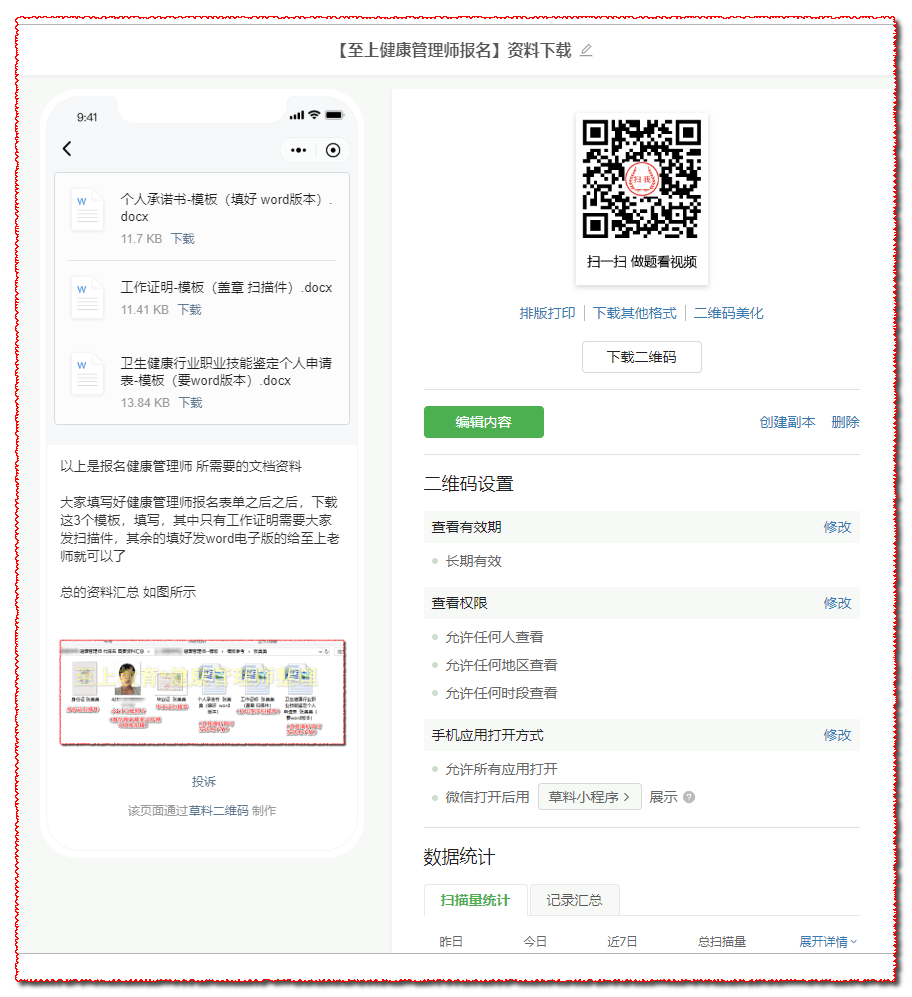The width and height of the screenshot is (912, 997).
Task: Click the 下载二维码 button
Action: 641,357
